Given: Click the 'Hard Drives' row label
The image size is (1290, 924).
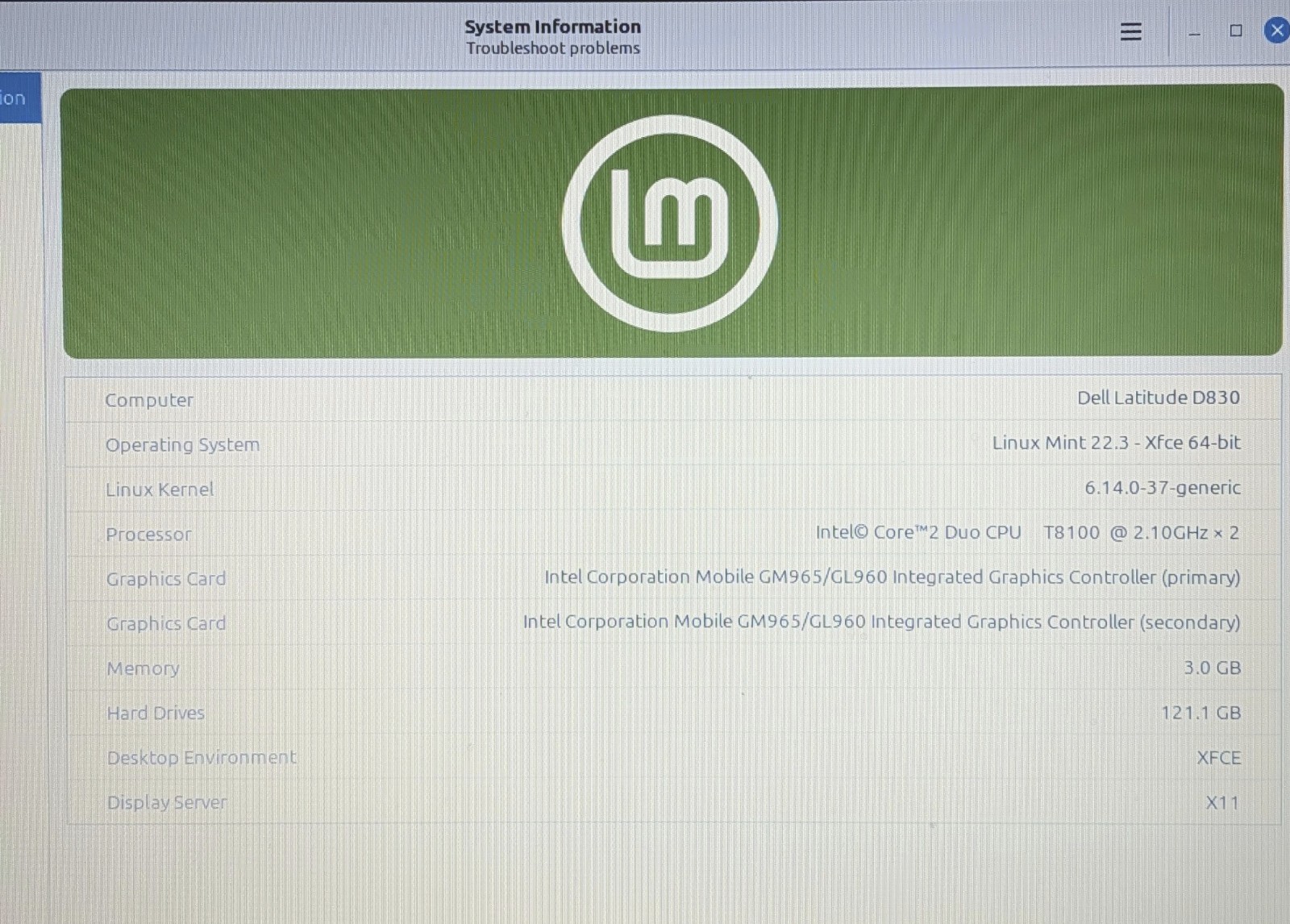Looking at the screenshot, I should (156, 713).
